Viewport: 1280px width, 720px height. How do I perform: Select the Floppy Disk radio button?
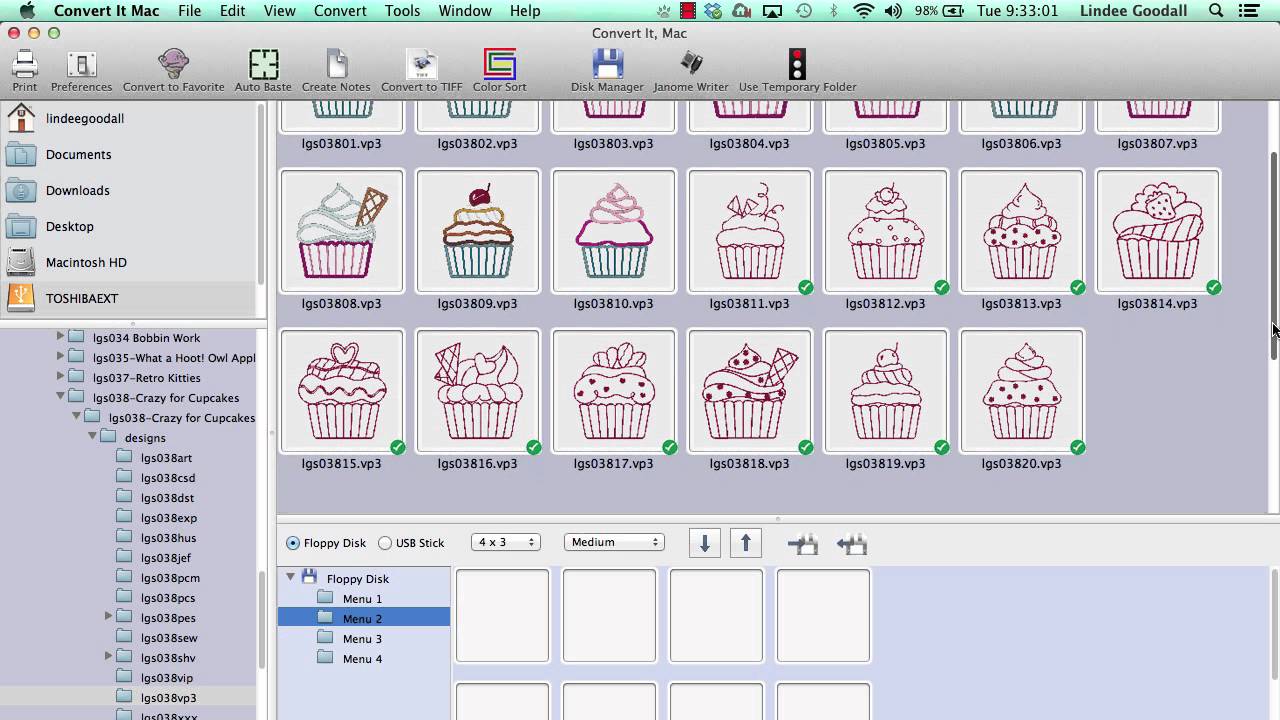pos(293,543)
